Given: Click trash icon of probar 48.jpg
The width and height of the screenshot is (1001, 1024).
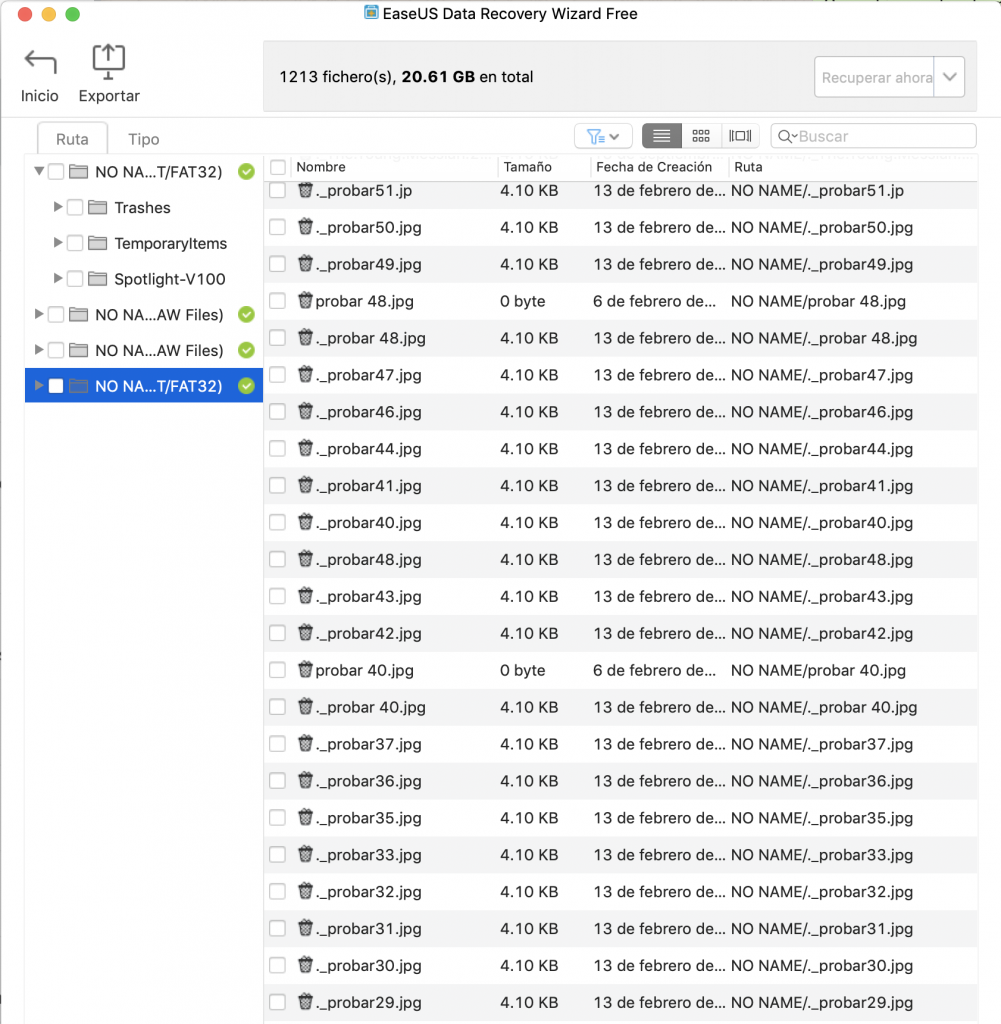Looking at the screenshot, I should pos(305,300).
